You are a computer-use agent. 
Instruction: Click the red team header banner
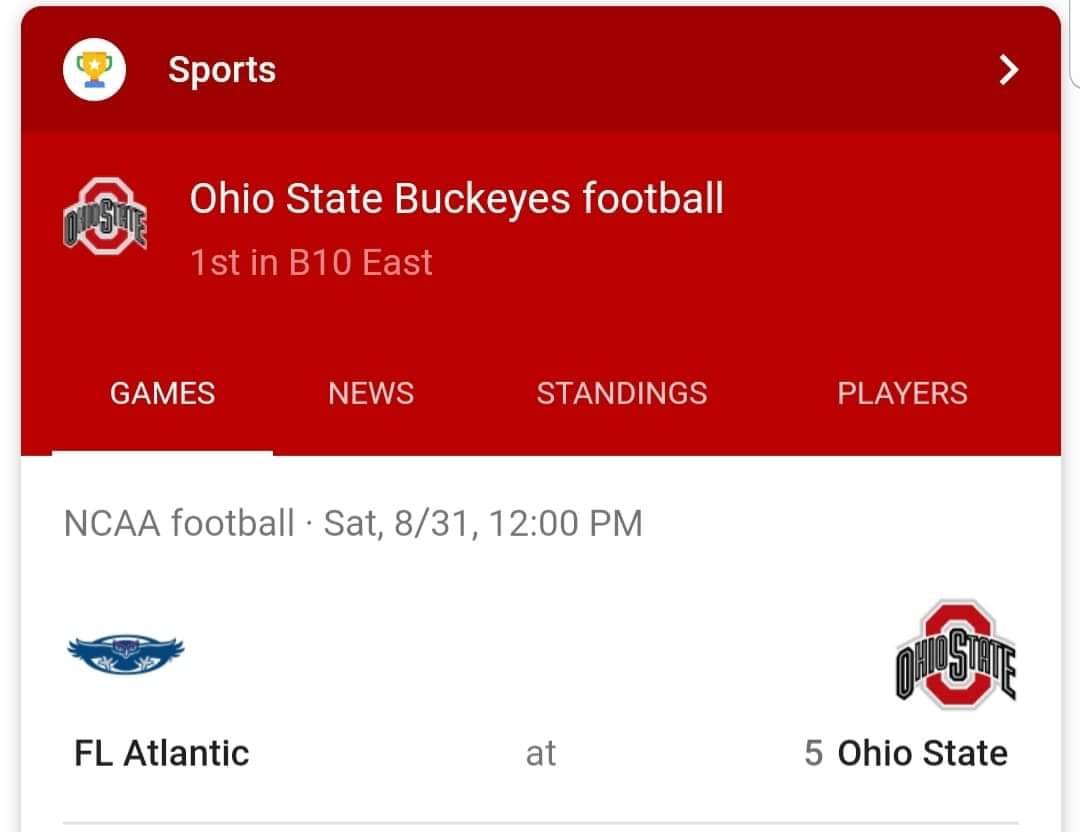click(541, 293)
